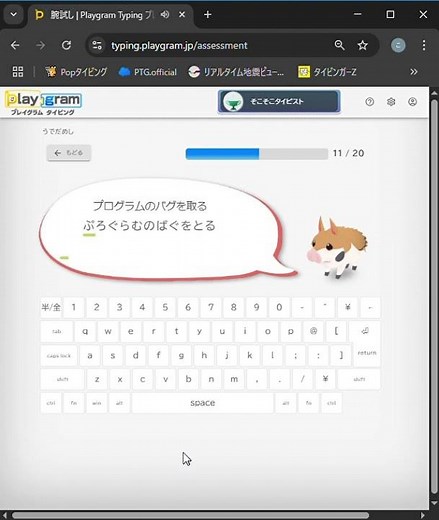Open the Chrome apps grid icon
Image resolution: width=439 pixels, height=520 pixels.
[18, 72]
